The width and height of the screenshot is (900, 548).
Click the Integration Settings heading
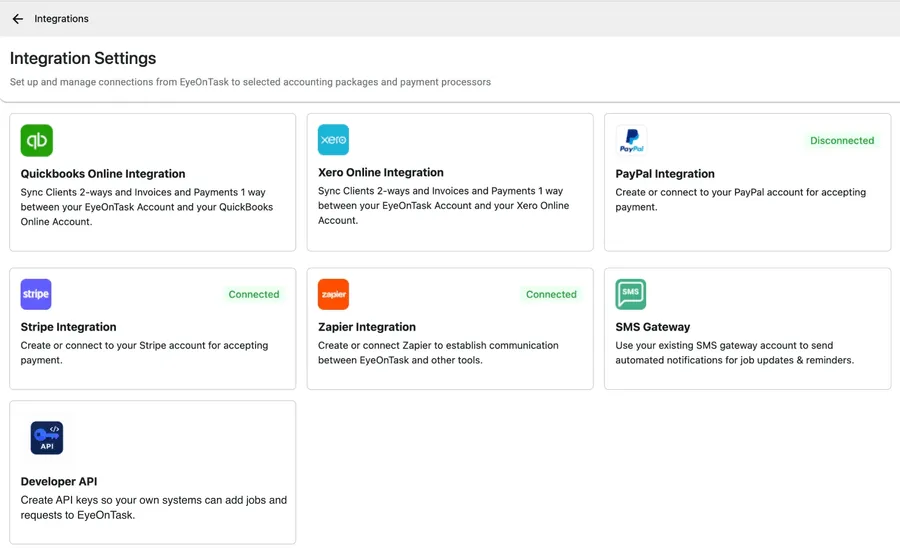click(83, 59)
